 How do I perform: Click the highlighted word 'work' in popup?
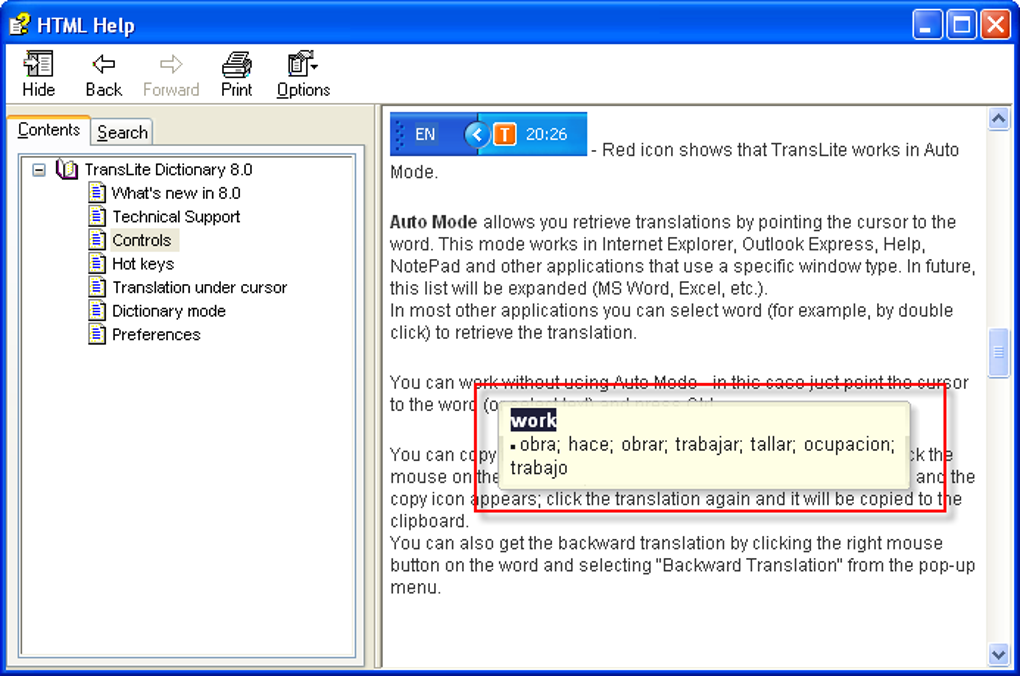(x=533, y=421)
